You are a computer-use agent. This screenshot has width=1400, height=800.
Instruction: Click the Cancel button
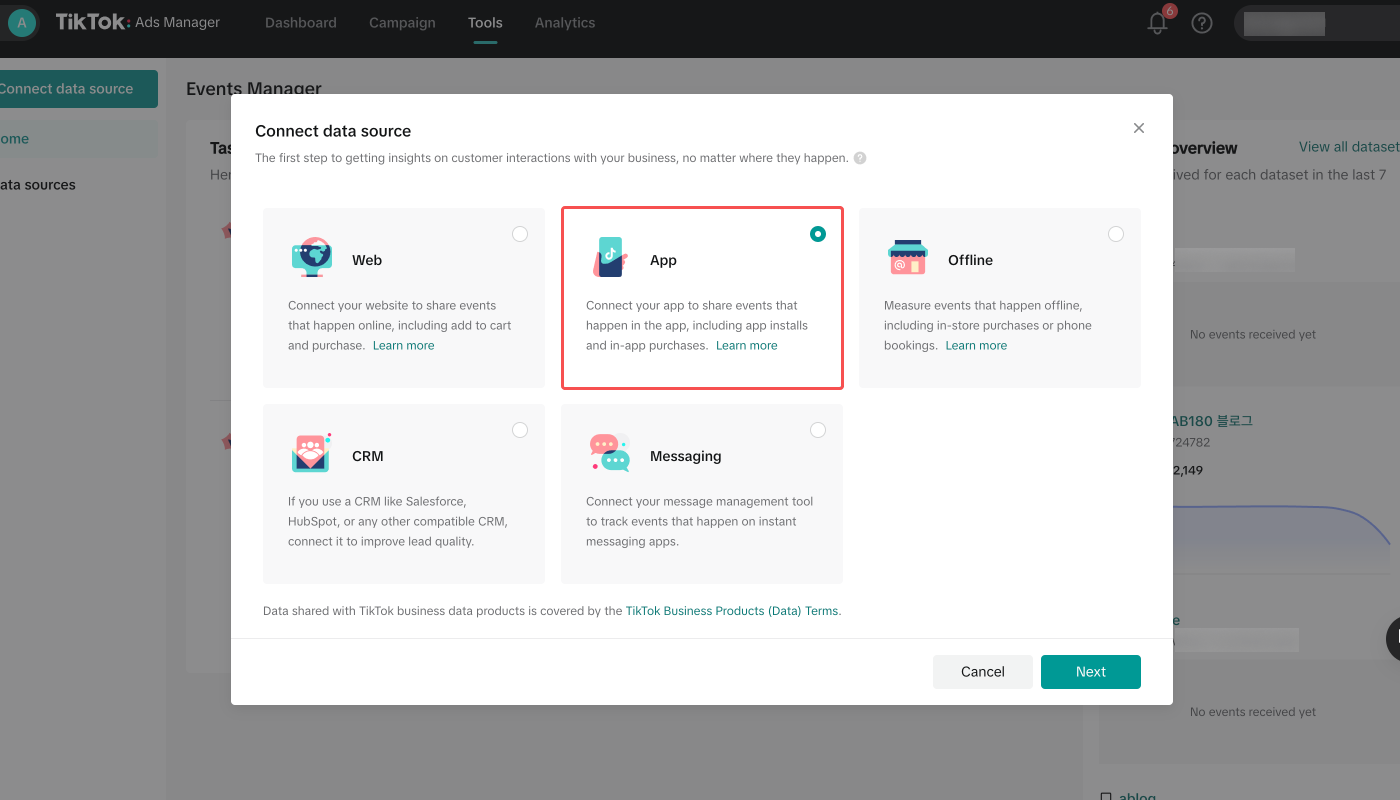(x=983, y=672)
